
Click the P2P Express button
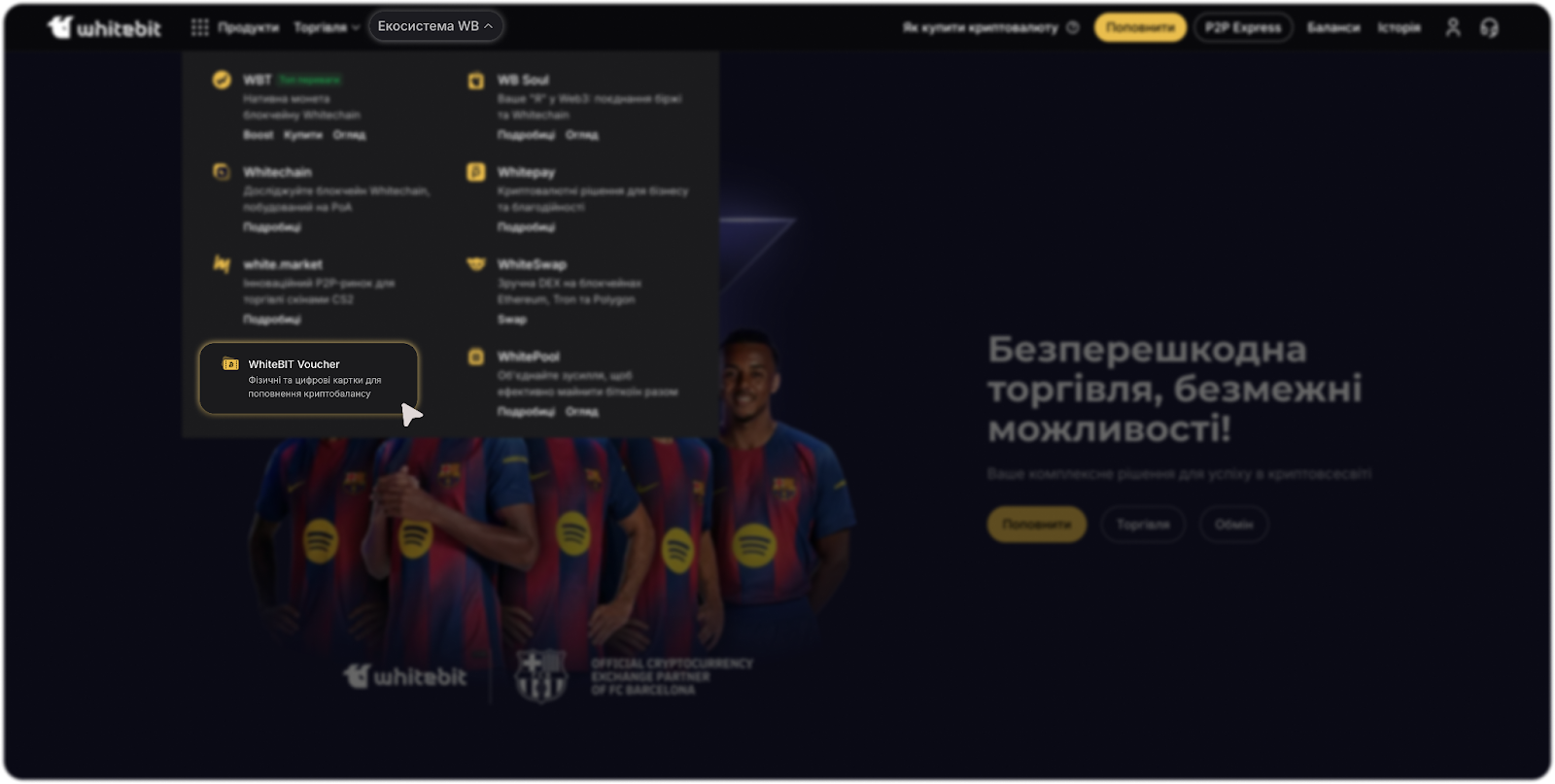[x=1243, y=27]
